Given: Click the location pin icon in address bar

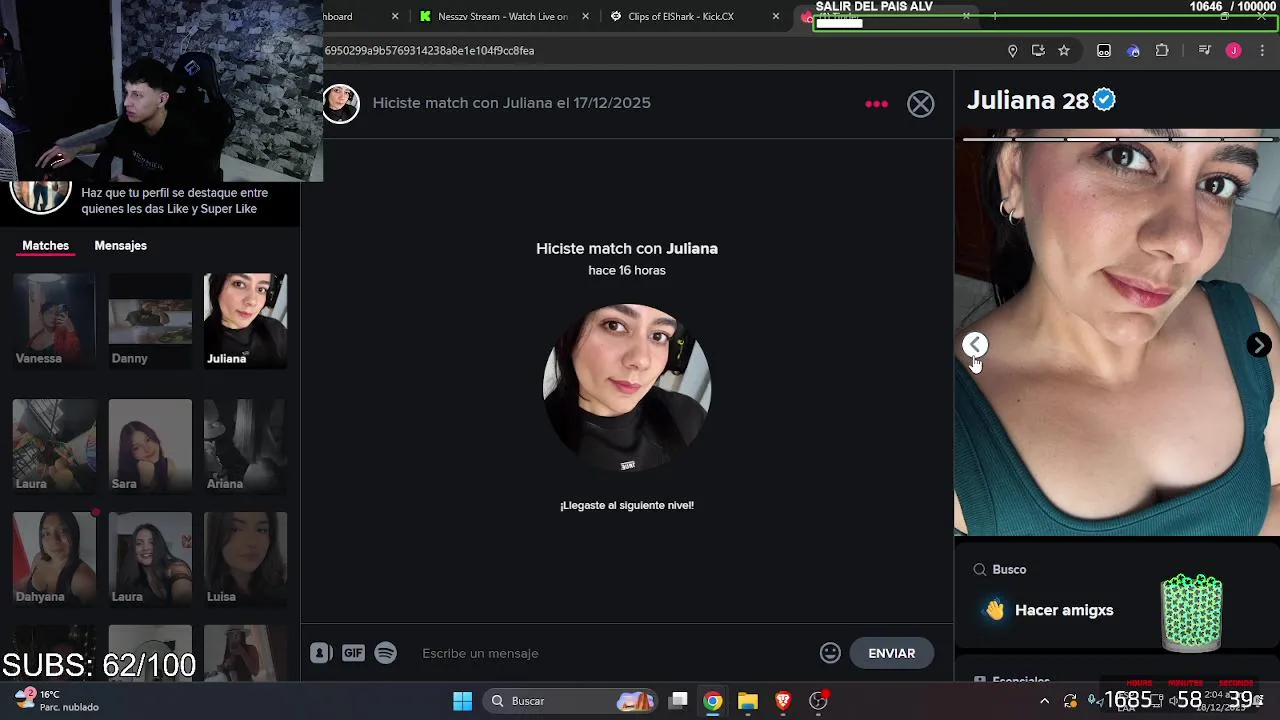Looking at the screenshot, I should tap(1012, 51).
